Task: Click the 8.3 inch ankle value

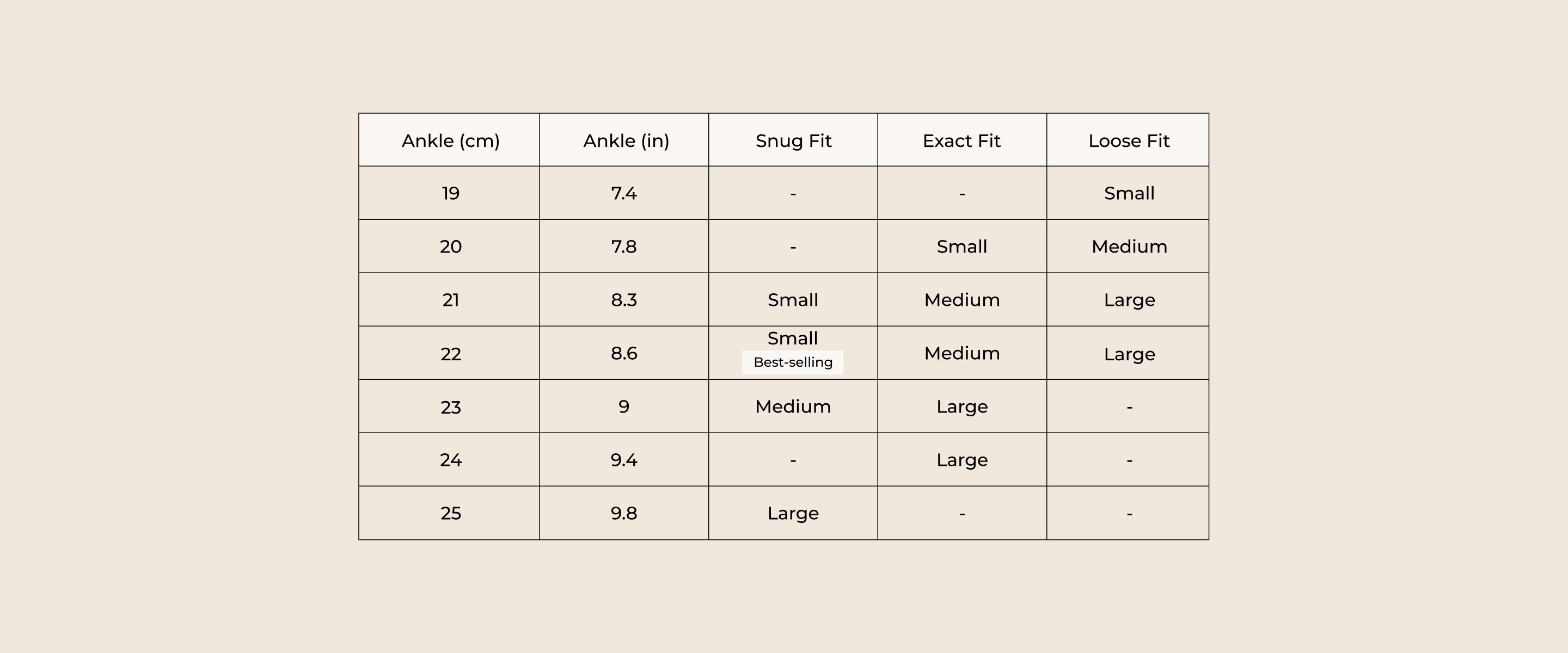Action: pyautogui.click(x=624, y=300)
